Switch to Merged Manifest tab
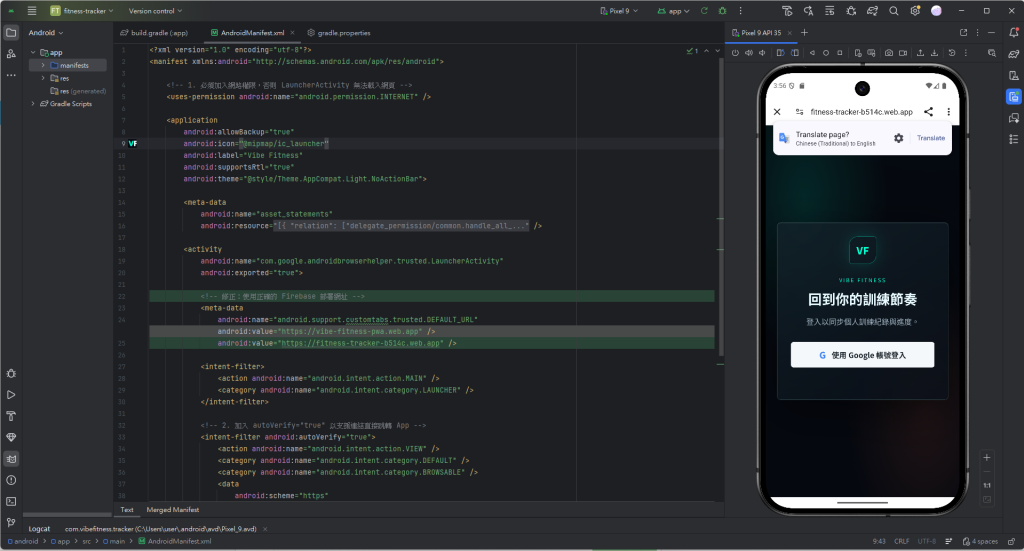The height and width of the screenshot is (551, 1024). coord(172,510)
